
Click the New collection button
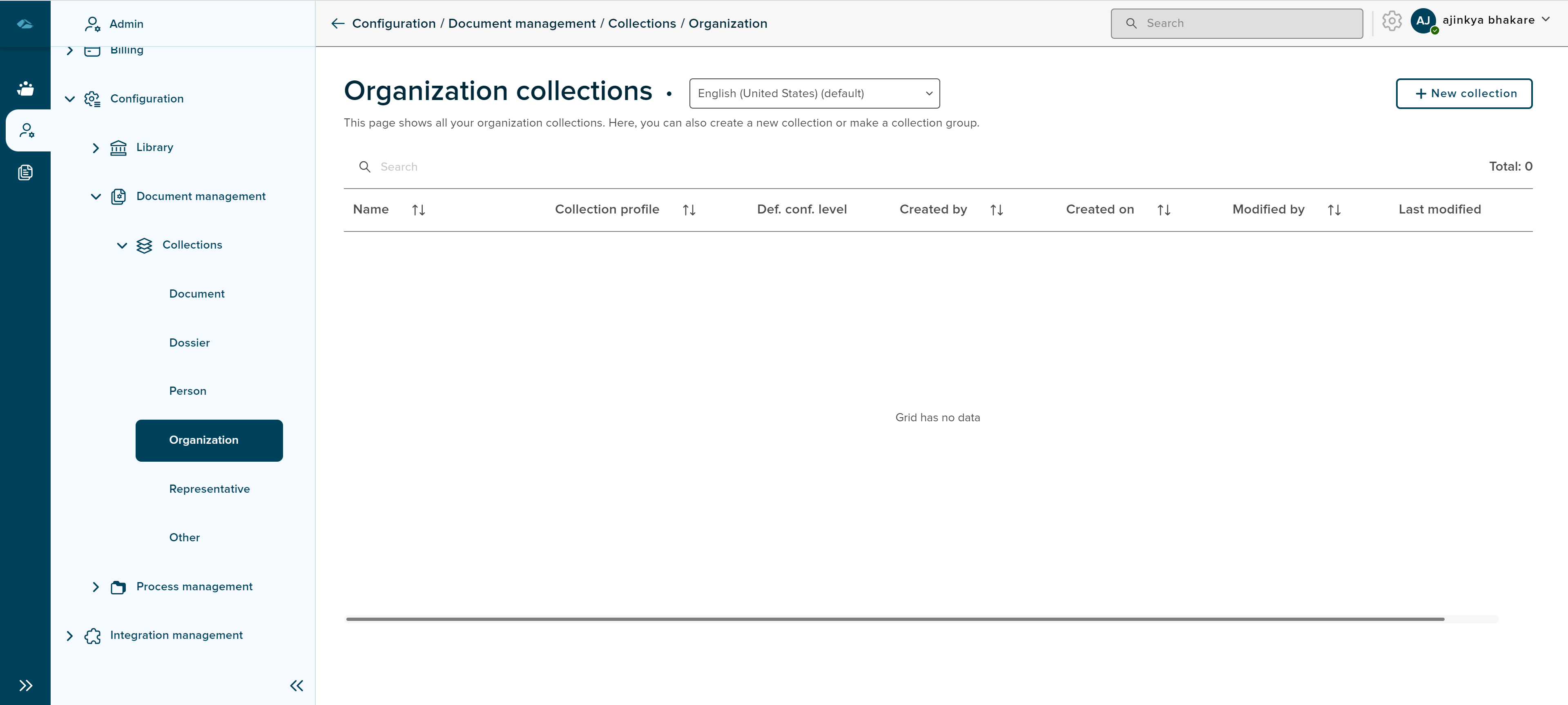1464,93
